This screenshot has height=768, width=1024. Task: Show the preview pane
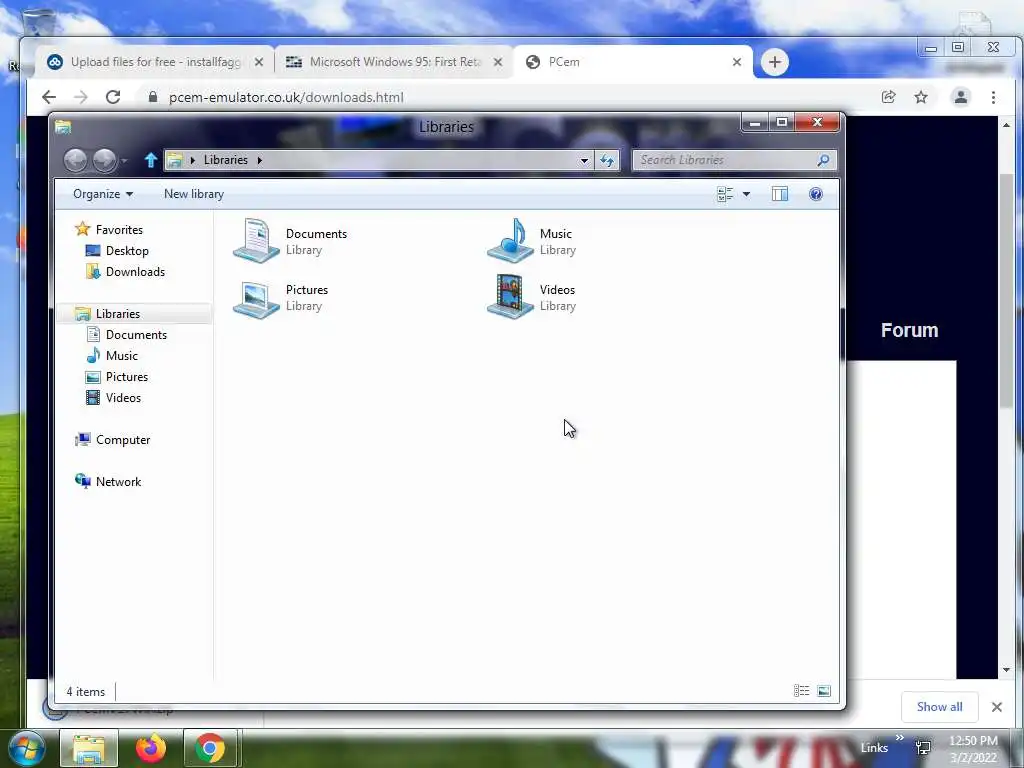[780, 194]
